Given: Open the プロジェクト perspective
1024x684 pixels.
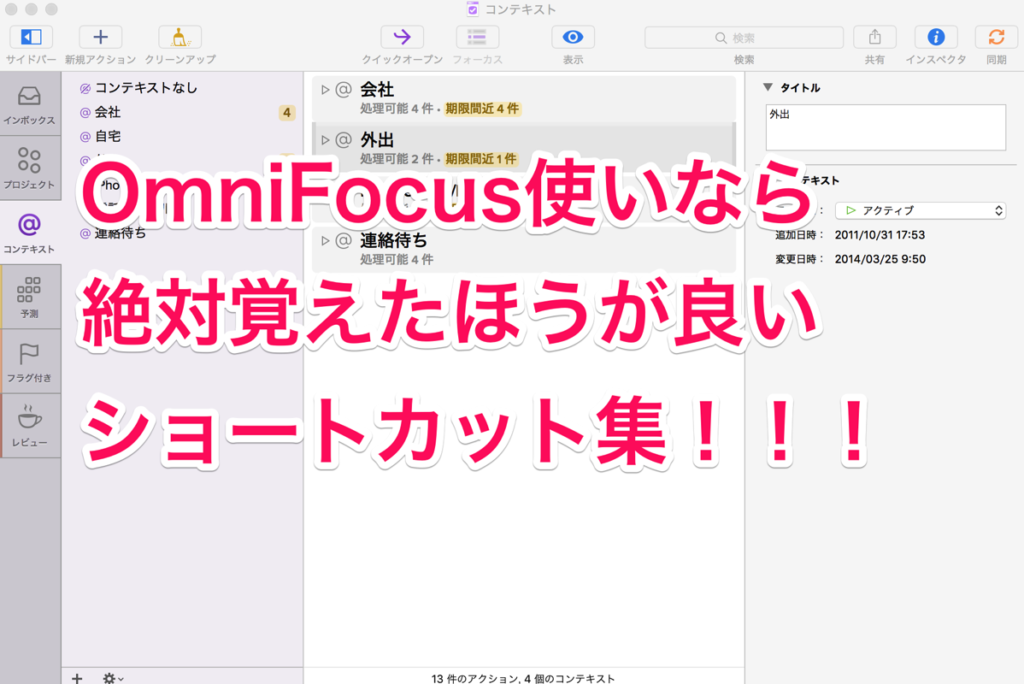Looking at the screenshot, I should (30, 169).
